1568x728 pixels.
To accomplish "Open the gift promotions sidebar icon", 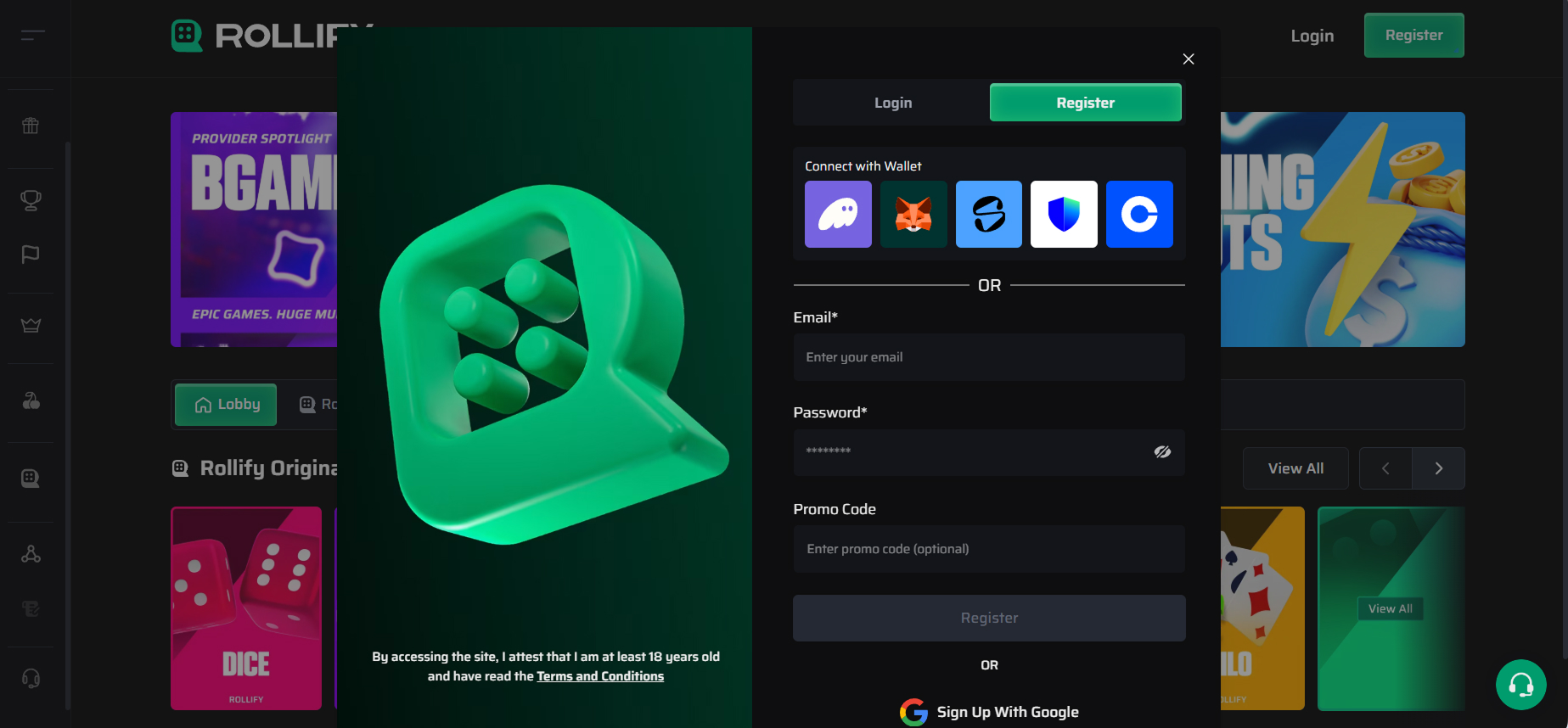I will click(31, 126).
